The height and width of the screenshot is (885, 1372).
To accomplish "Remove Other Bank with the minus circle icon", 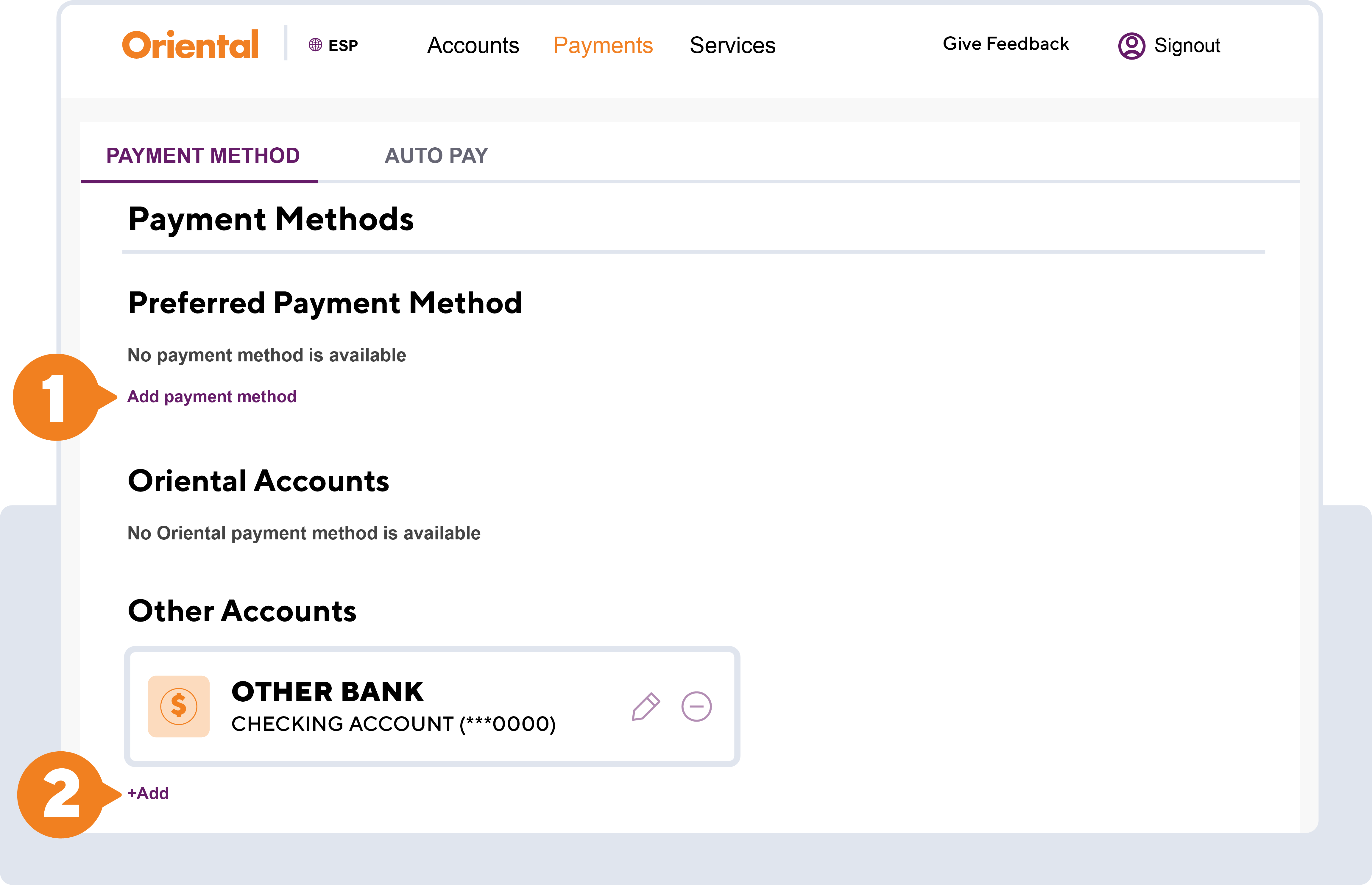I will click(x=696, y=706).
